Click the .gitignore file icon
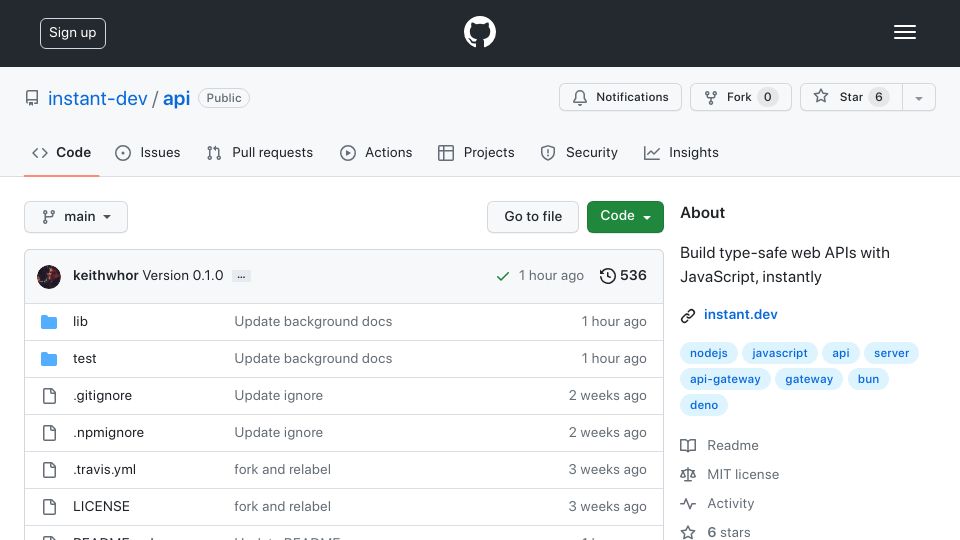This screenshot has width=960, height=540. pyautogui.click(x=50, y=396)
